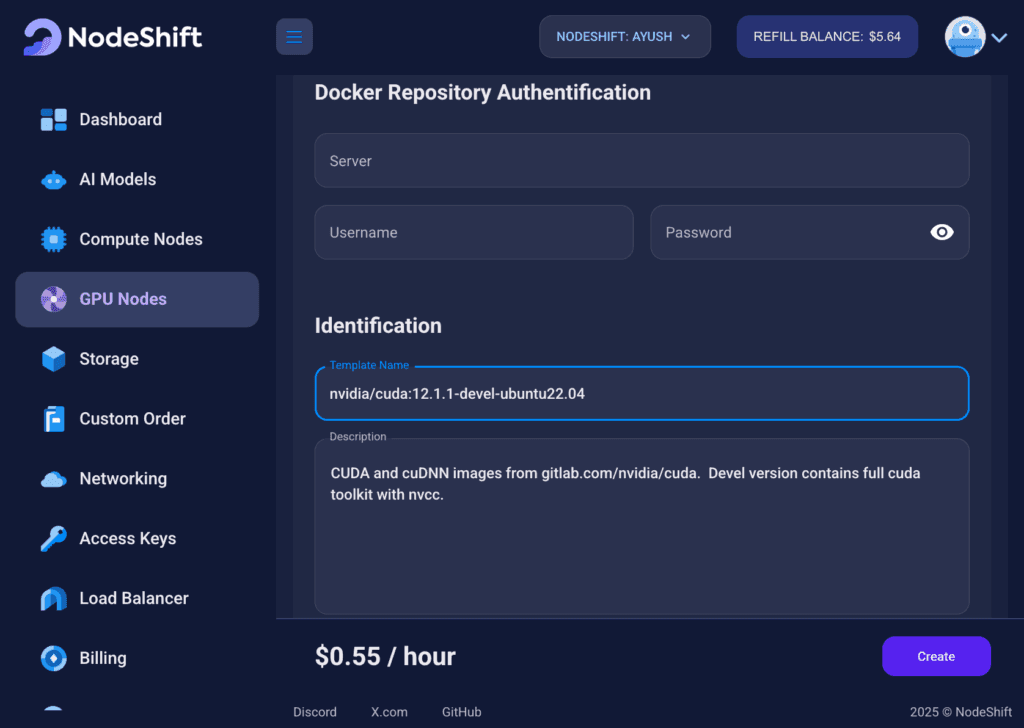Open Access Keys section
The width and height of the screenshot is (1024, 728).
137,539
